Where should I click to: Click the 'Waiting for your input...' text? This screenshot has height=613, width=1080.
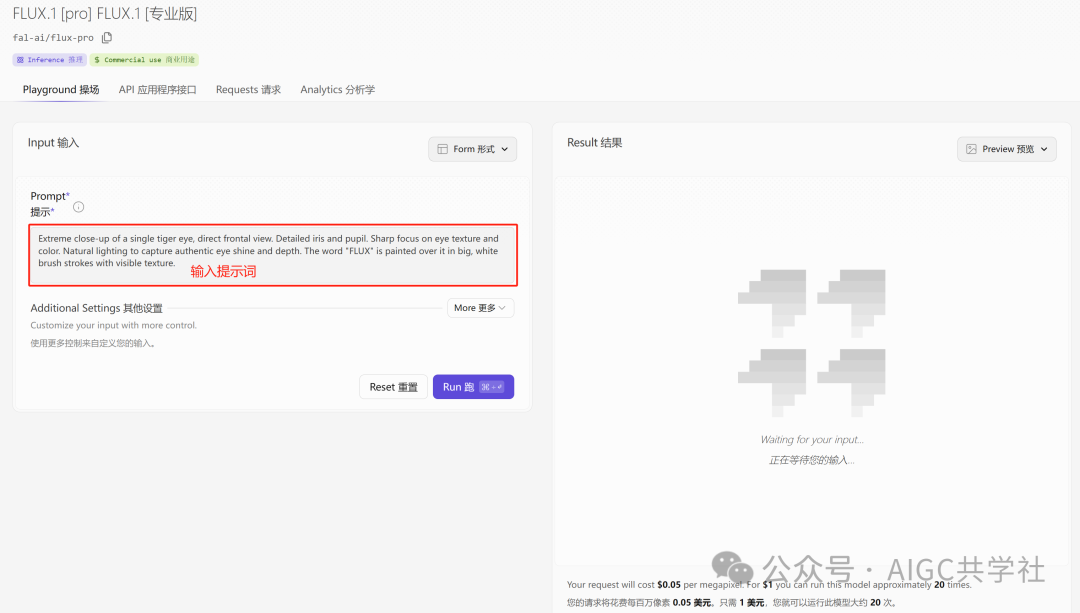tap(811, 439)
